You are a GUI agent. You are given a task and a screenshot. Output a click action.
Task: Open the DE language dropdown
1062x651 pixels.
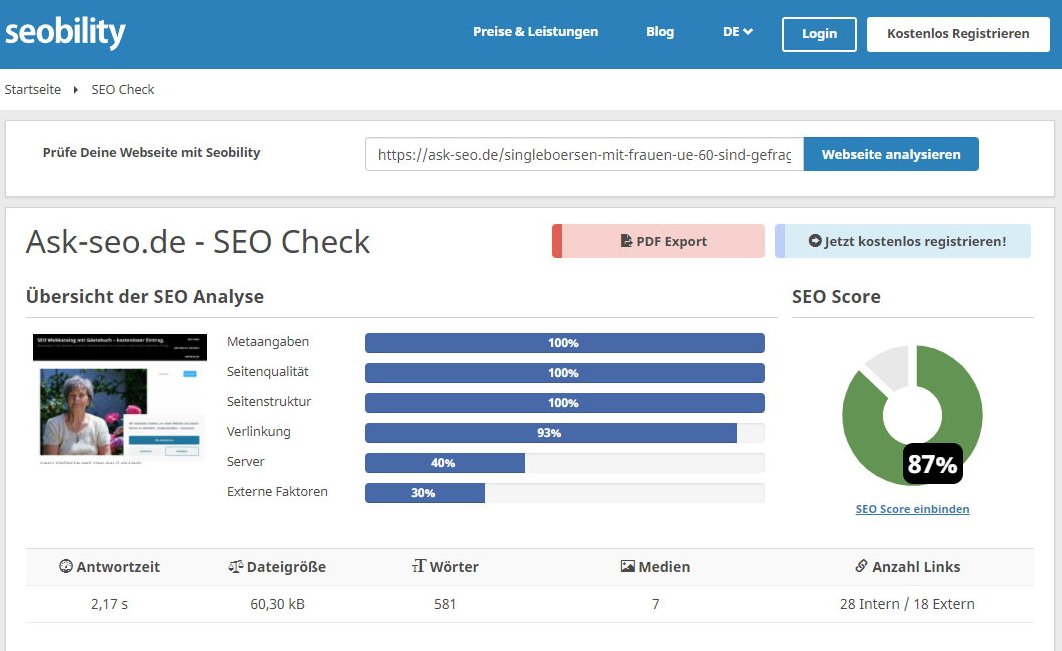738,32
